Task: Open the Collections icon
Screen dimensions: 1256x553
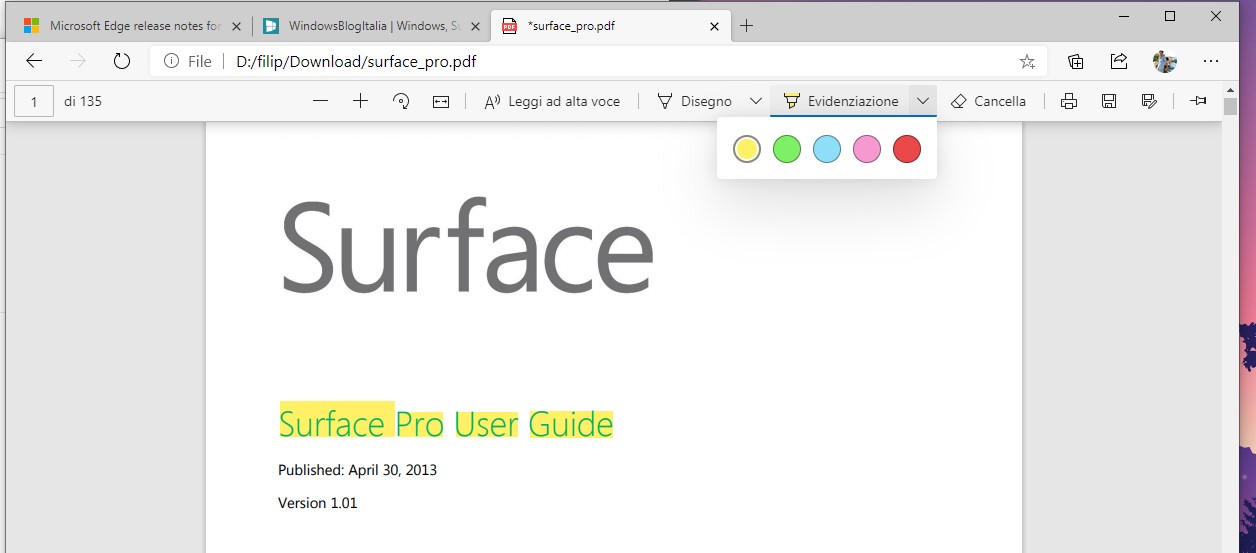Action: click(1076, 61)
